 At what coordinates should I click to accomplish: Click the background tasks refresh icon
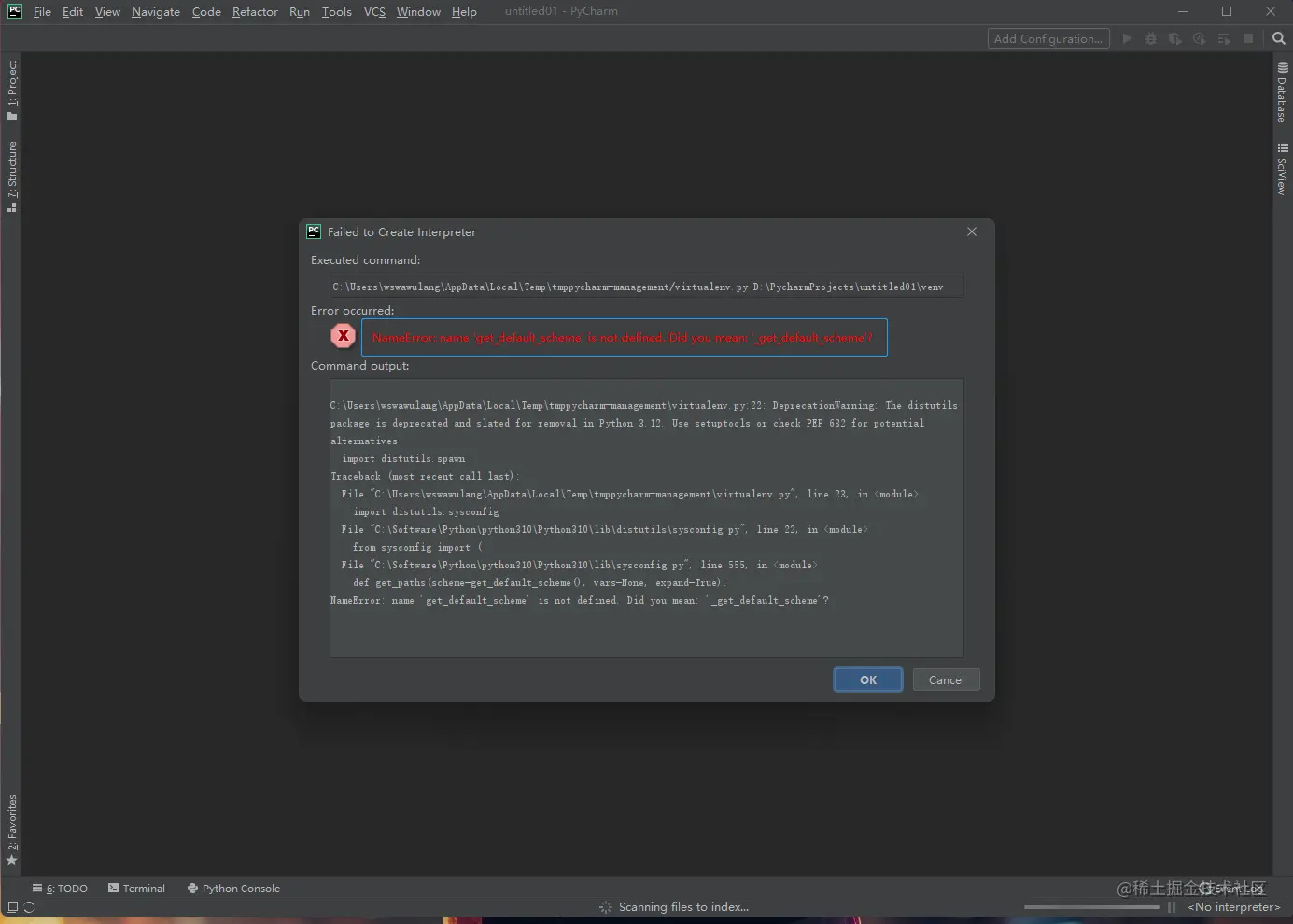pos(29,907)
